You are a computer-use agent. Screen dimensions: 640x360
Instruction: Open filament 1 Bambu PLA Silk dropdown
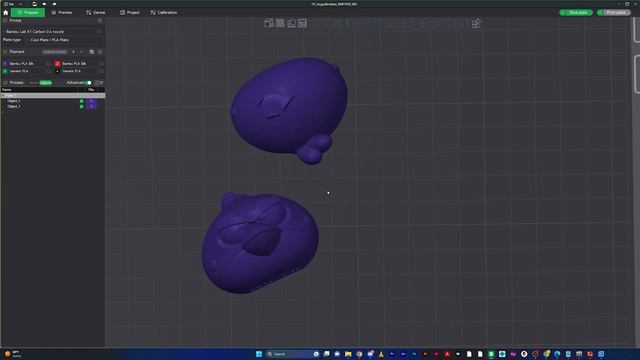click(x=27, y=64)
